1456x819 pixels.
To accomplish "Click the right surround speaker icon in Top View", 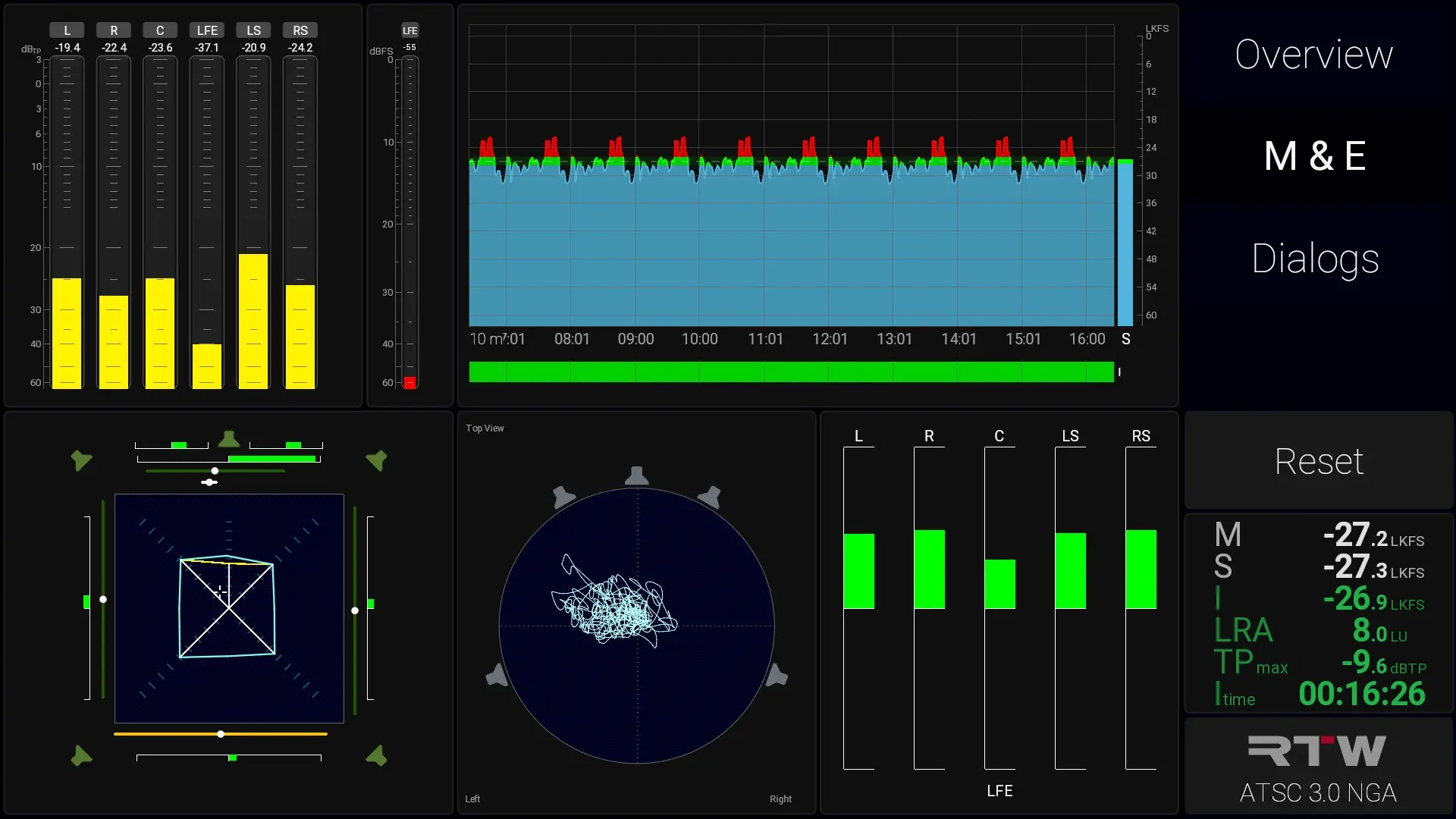I will (777, 674).
